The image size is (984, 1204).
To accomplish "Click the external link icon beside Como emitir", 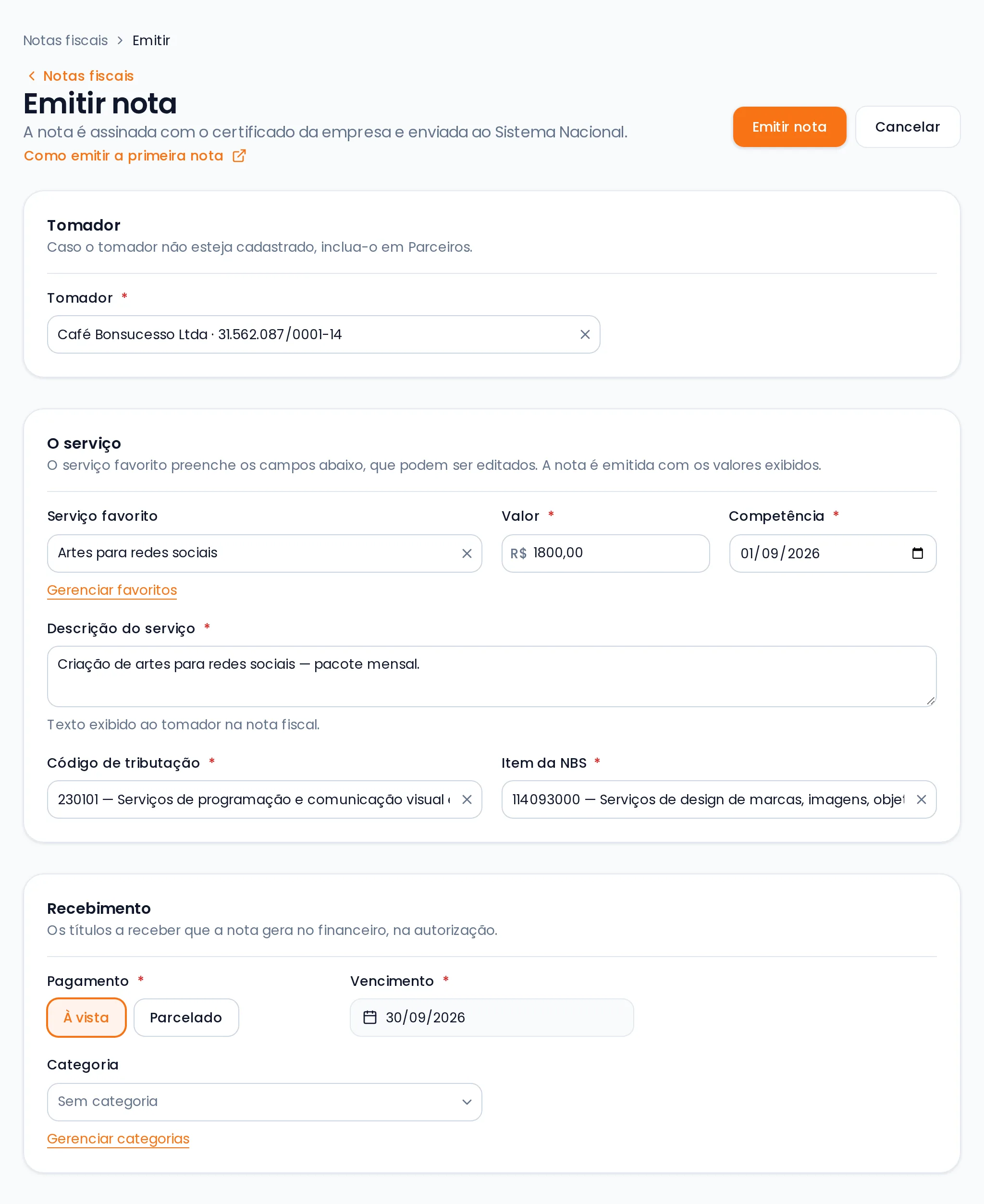I will [x=239, y=156].
